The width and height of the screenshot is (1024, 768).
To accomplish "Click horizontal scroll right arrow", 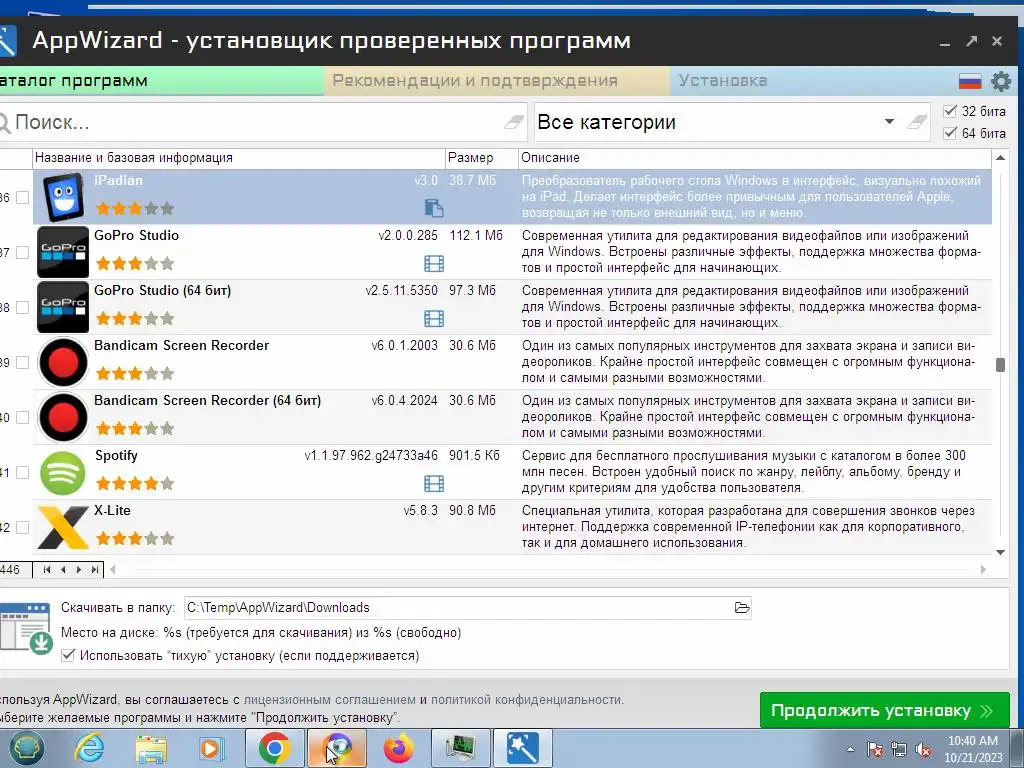I will [984, 569].
